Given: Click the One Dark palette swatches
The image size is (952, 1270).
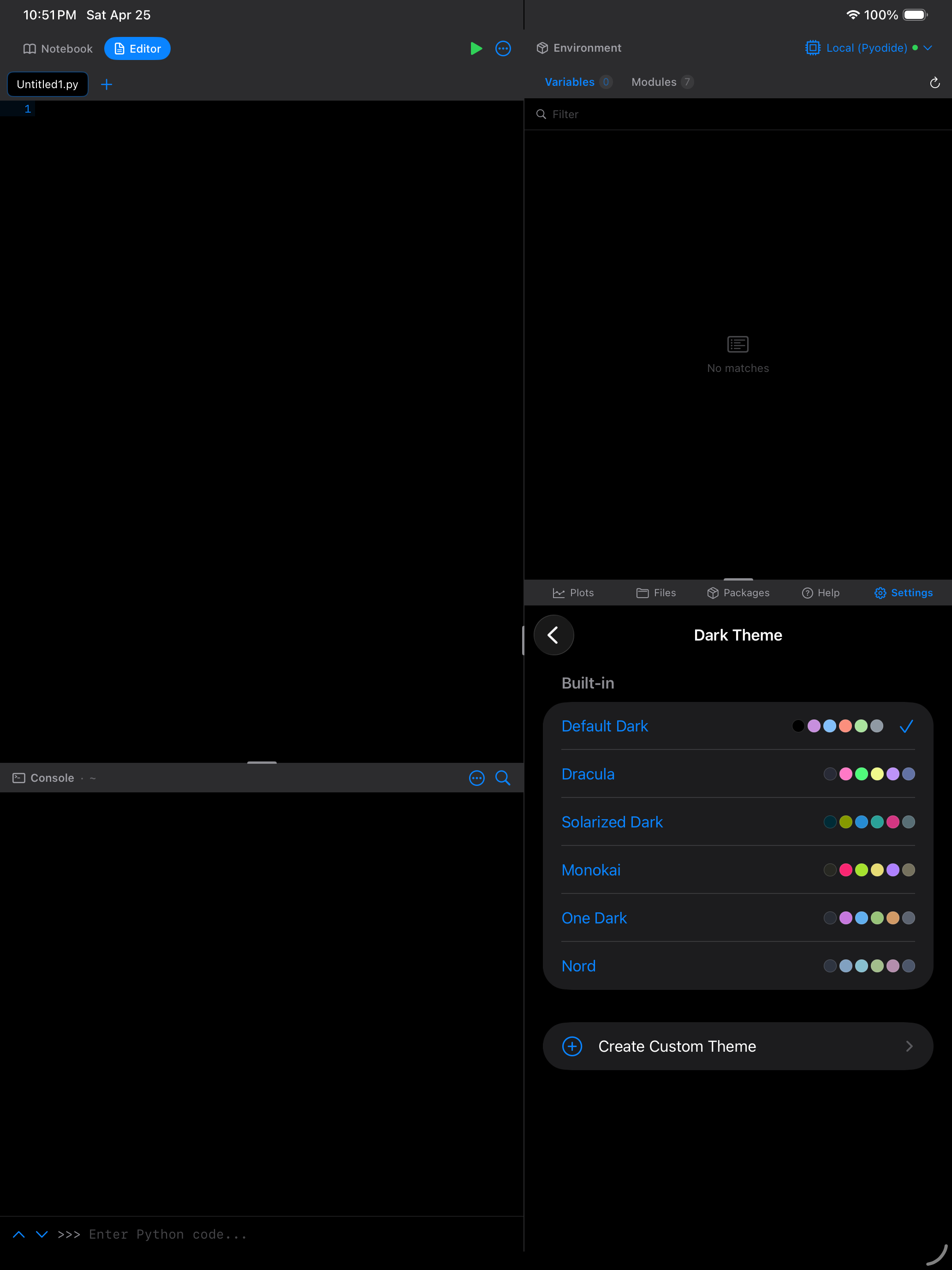Looking at the screenshot, I should tap(869, 918).
